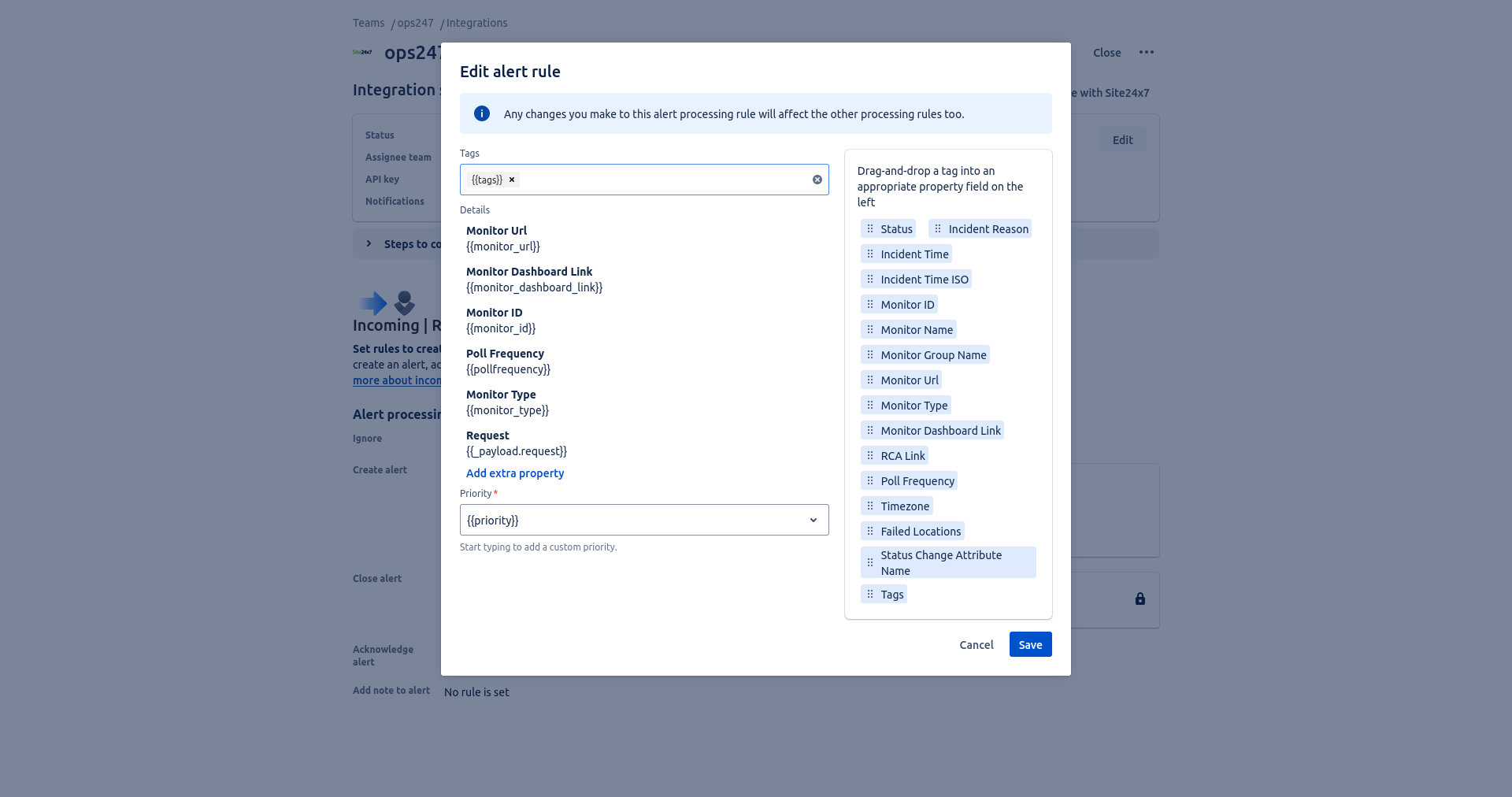
Task: Save the alert rule changes
Action: tap(1030, 645)
